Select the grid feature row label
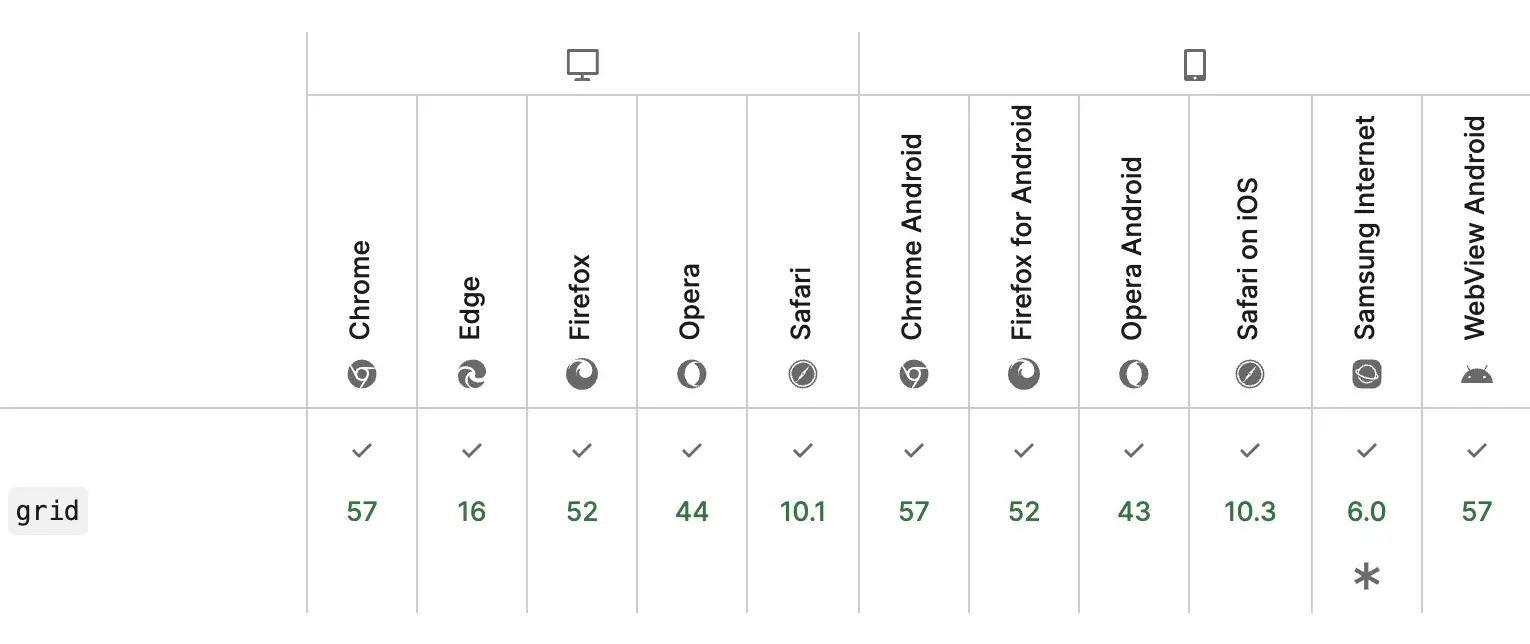1530x644 pixels. [48, 511]
